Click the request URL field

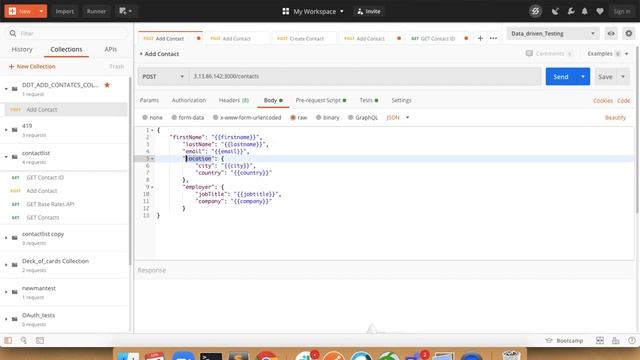tap(365, 76)
